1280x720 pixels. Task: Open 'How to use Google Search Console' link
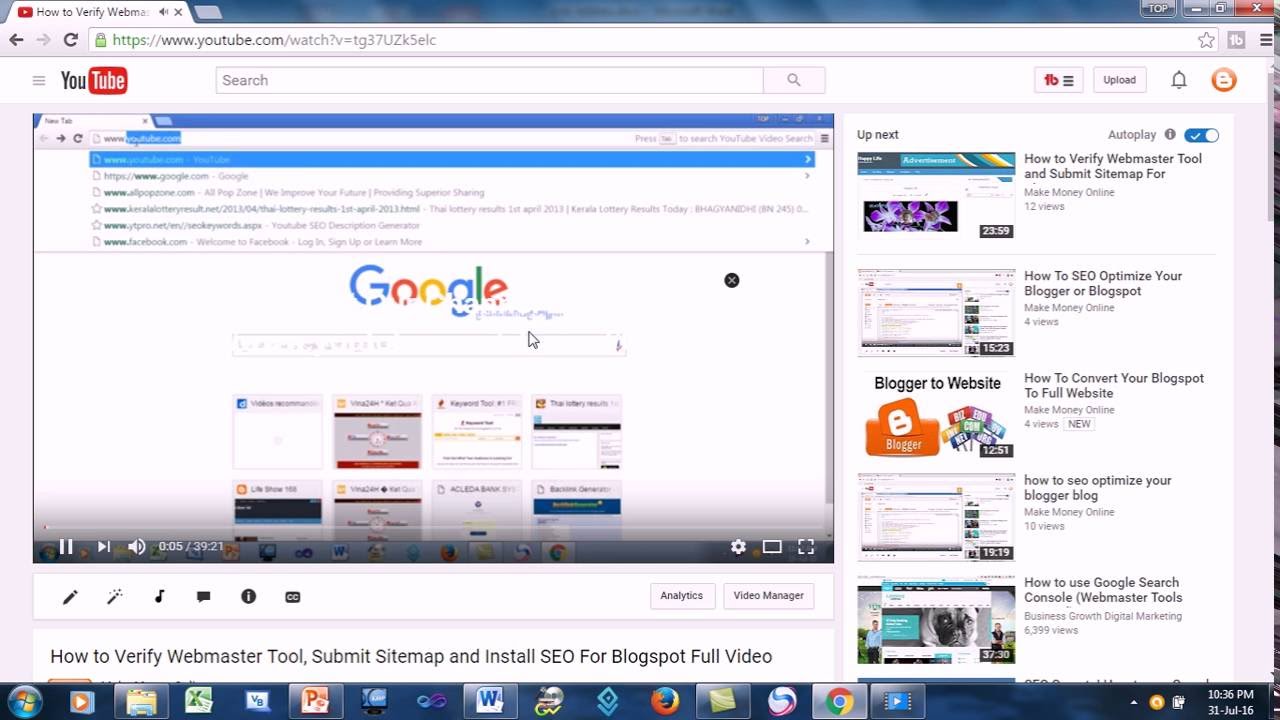point(1103,590)
